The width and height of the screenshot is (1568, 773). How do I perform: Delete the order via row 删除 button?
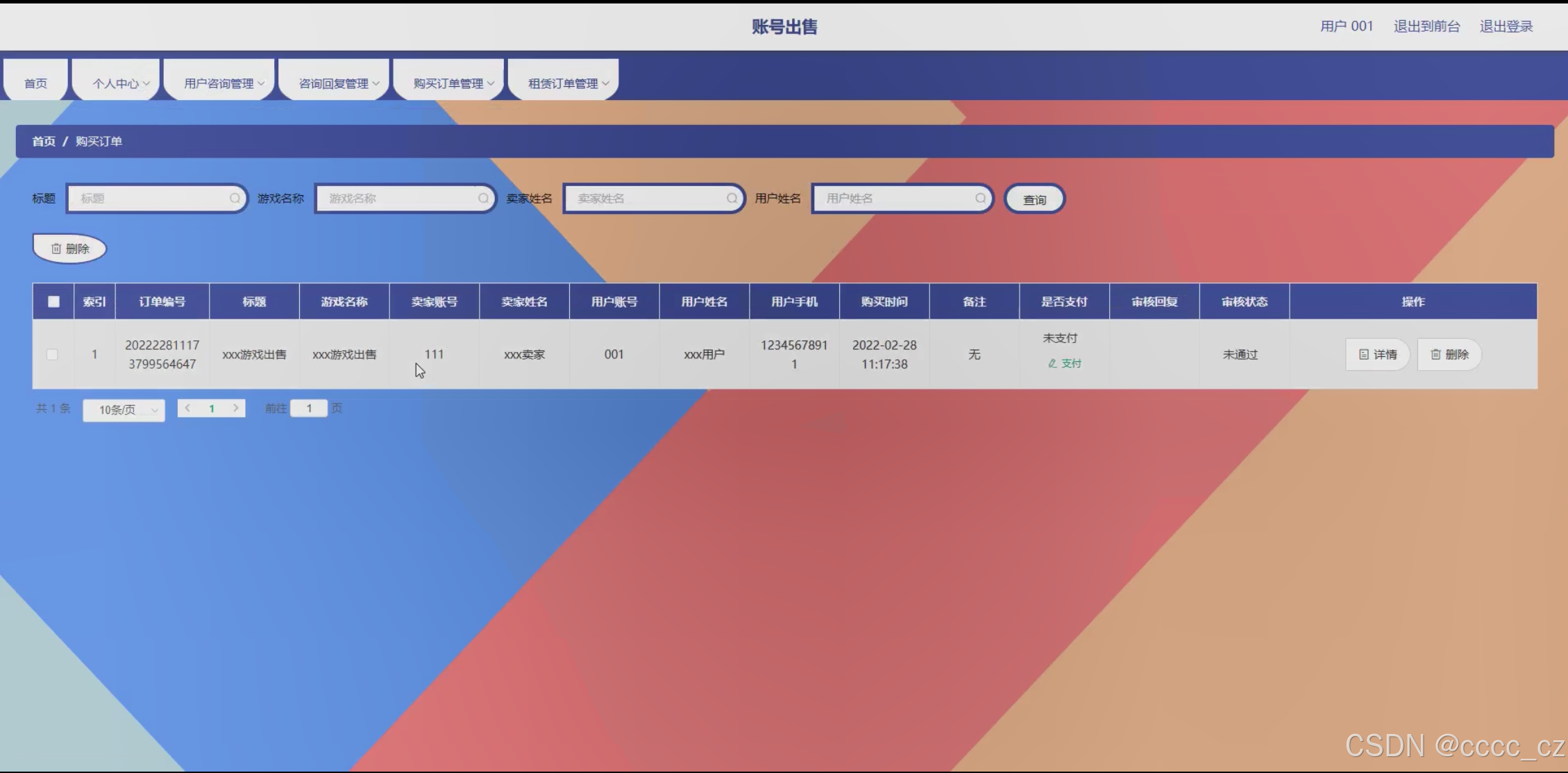1449,354
